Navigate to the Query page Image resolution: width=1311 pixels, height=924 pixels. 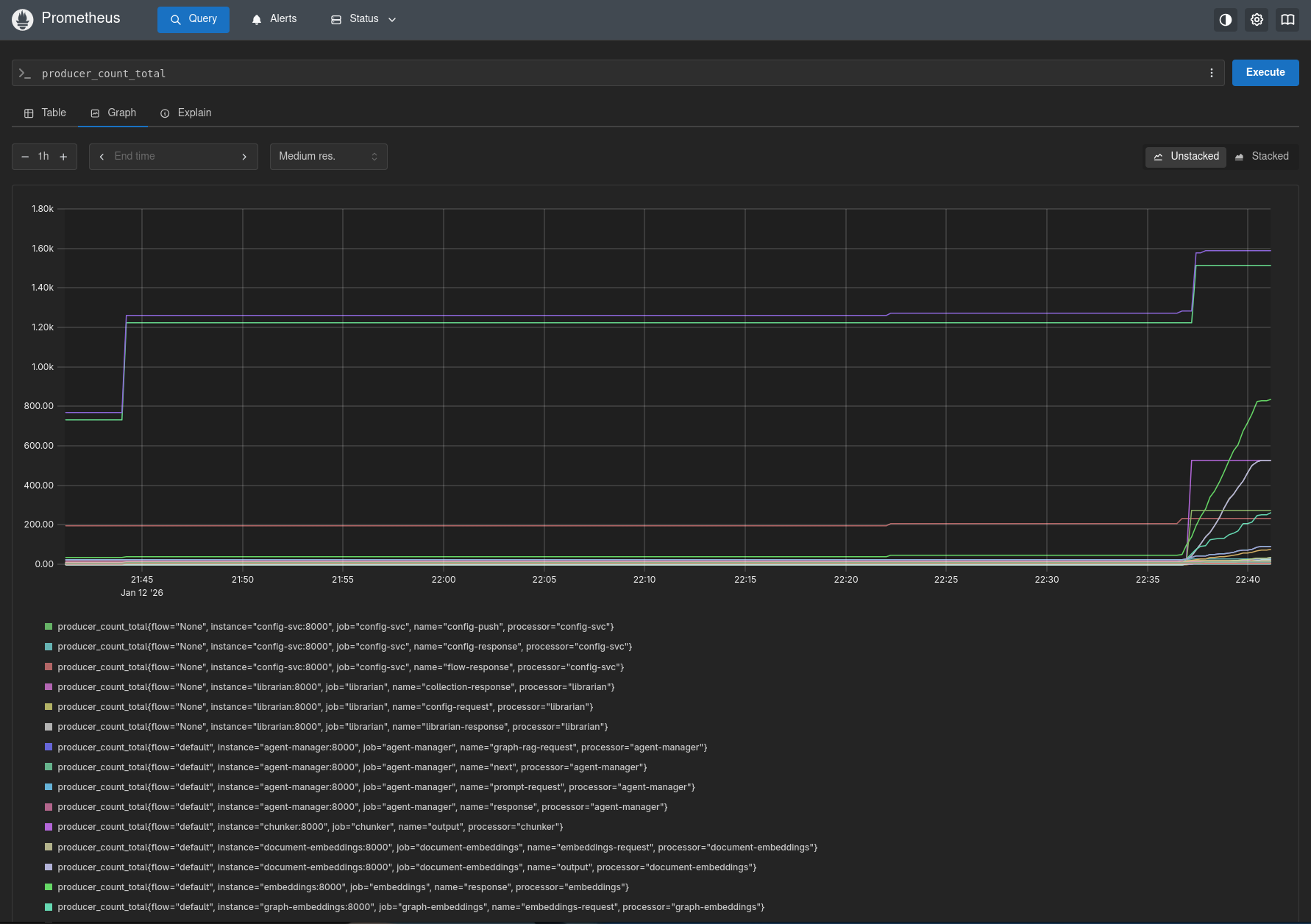pos(193,19)
